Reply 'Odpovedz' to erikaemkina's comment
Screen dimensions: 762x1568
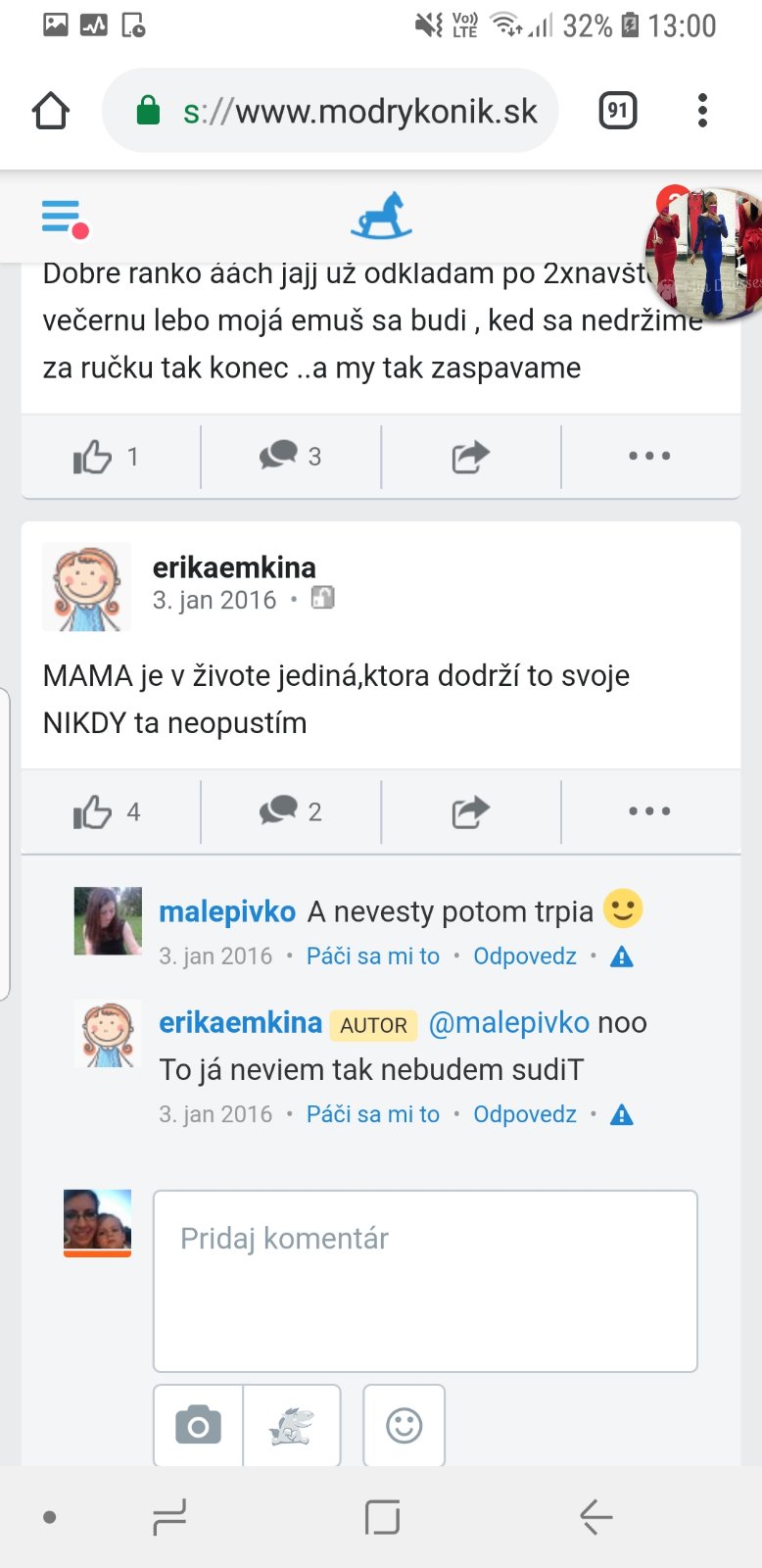point(524,1114)
